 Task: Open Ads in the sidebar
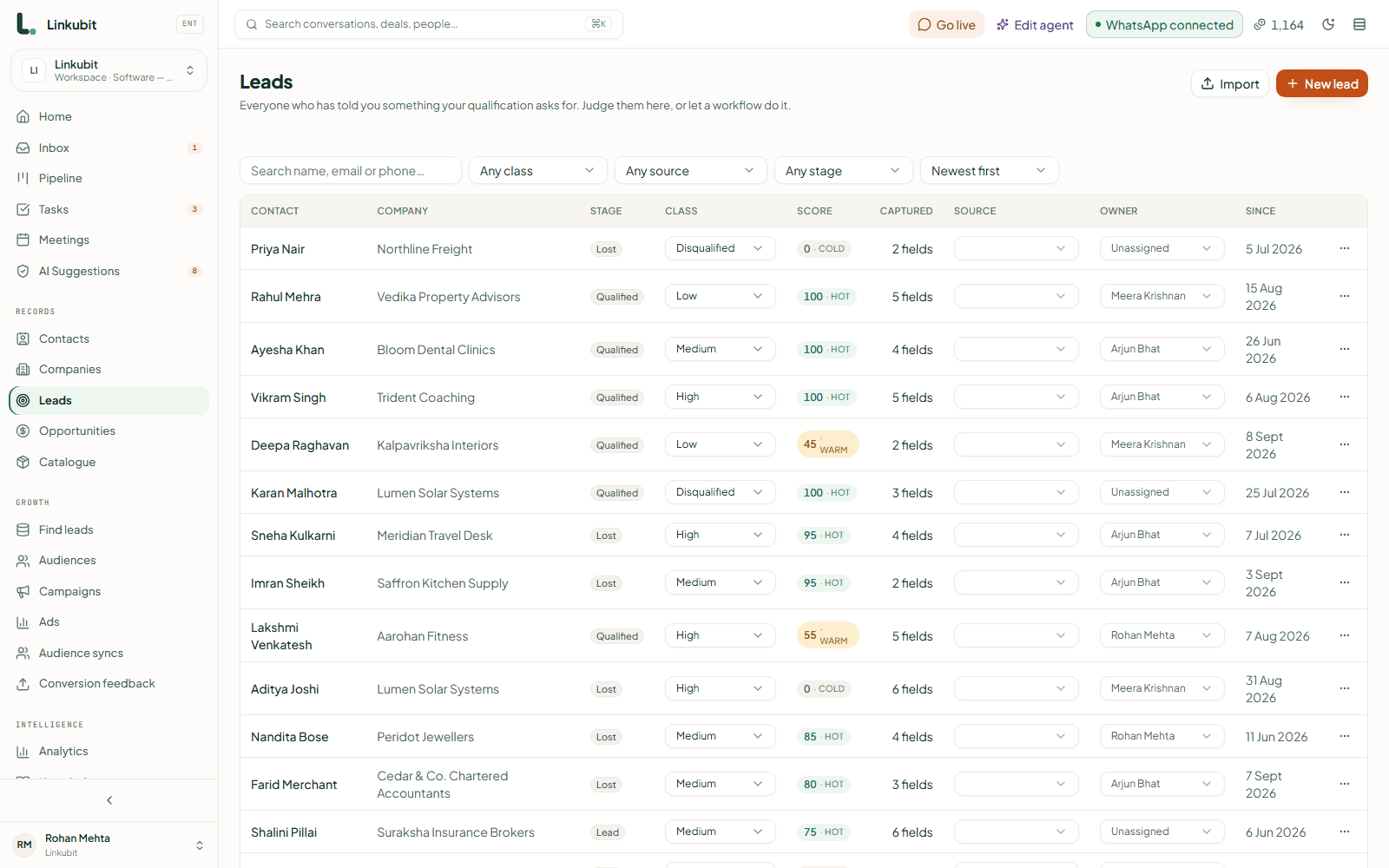point(109,621)
